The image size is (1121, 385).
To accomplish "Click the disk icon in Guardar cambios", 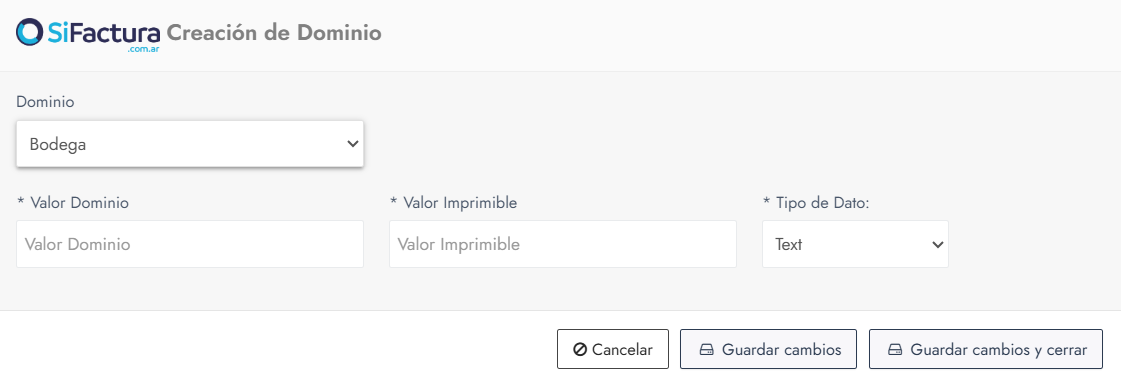I will [x=706, y=350].
